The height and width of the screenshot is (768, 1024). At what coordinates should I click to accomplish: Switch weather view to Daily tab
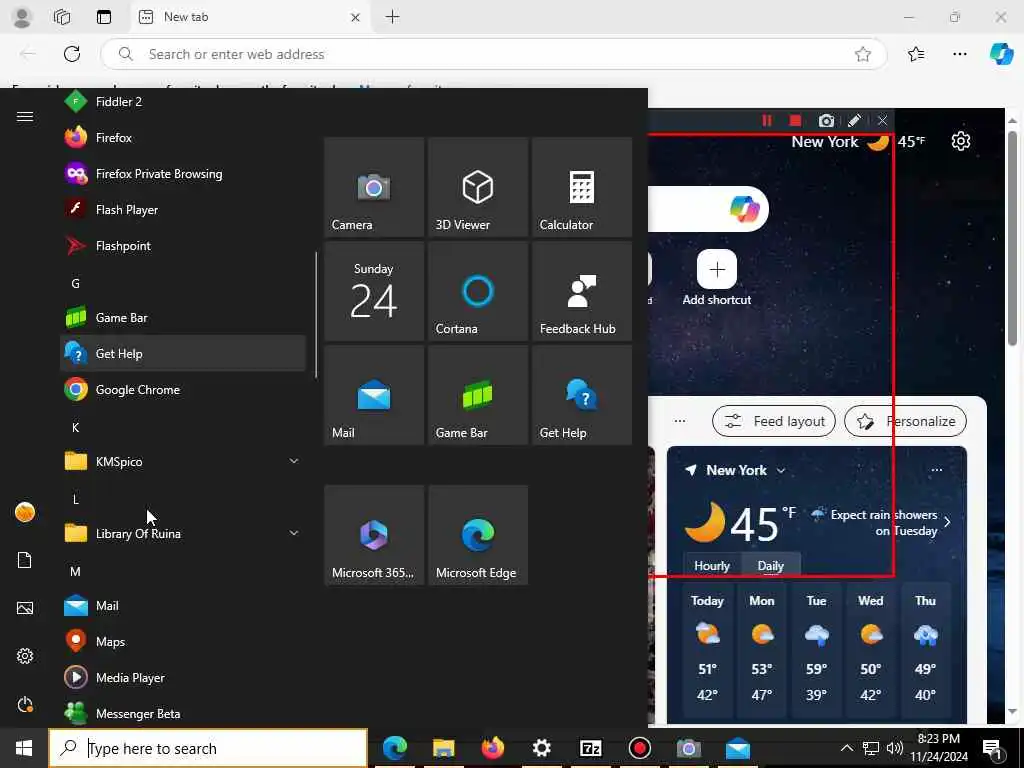tap(771, 566)
